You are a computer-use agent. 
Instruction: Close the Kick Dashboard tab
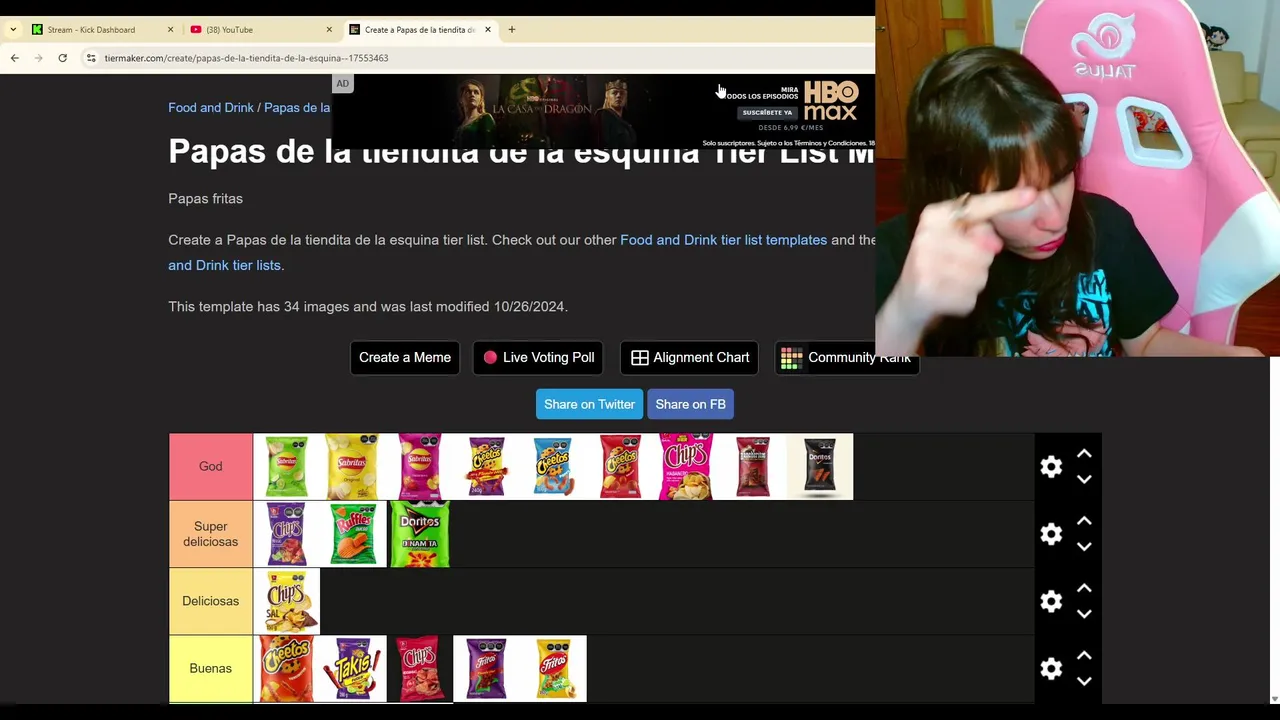click(x=170, y=30)
